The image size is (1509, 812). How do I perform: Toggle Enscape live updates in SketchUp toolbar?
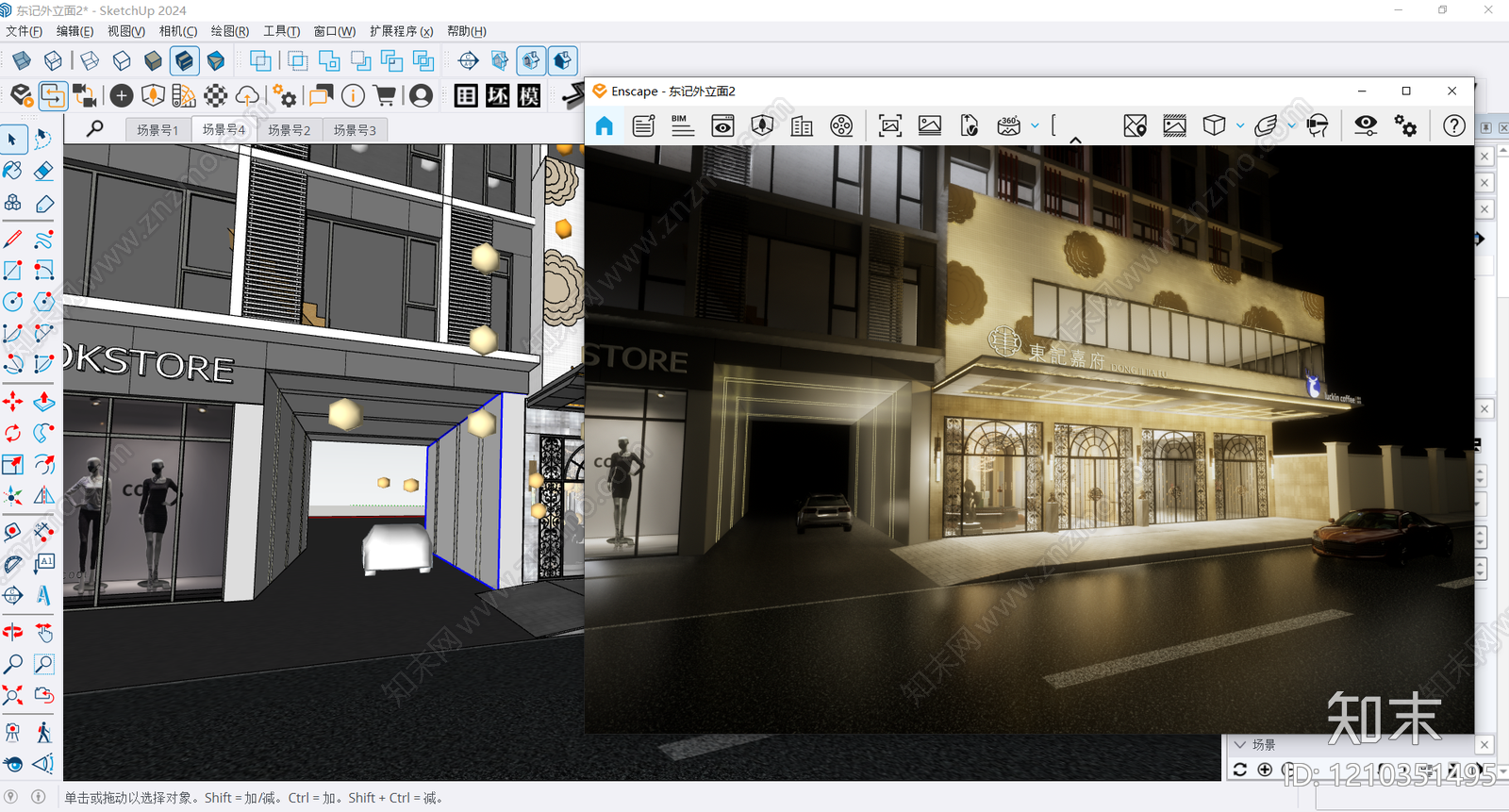(53, 95)
